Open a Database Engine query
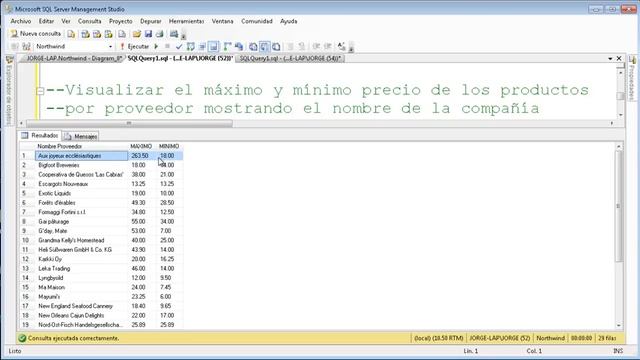The image size is (640, 360). (x=71, y=34)
